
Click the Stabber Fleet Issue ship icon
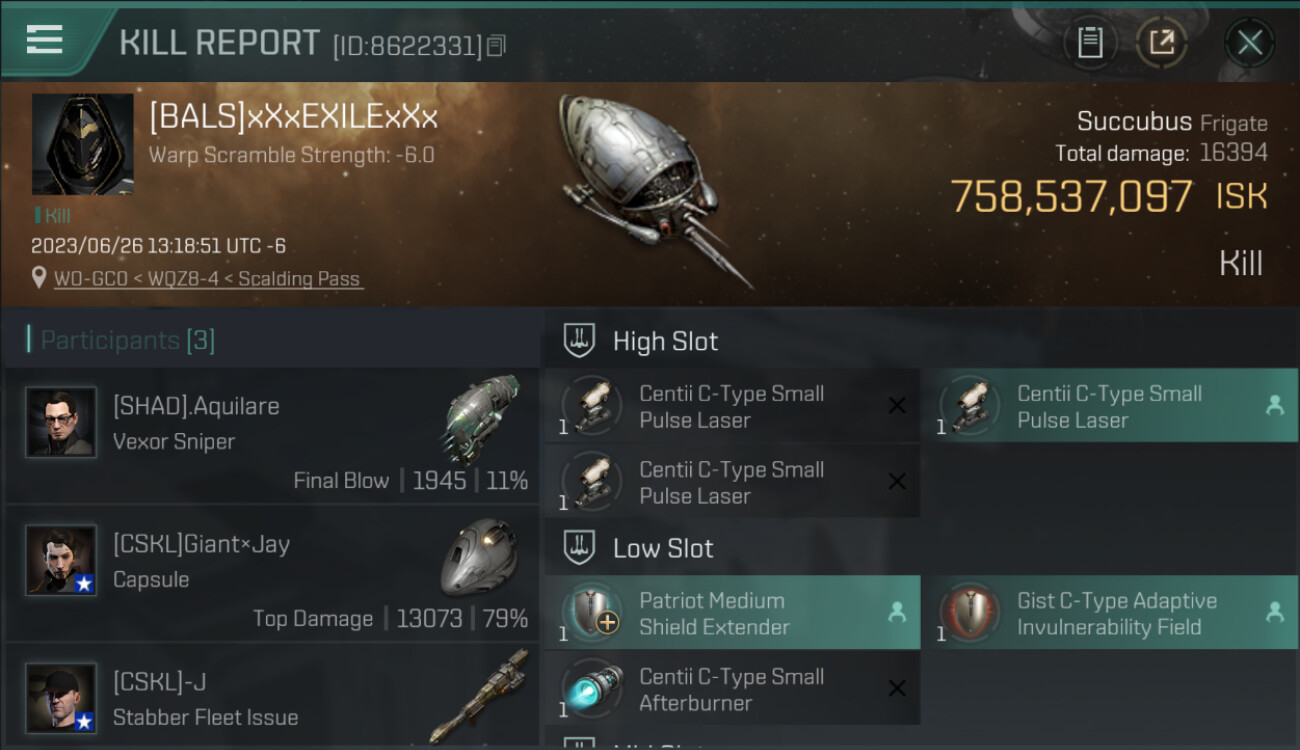click(481, 695)
